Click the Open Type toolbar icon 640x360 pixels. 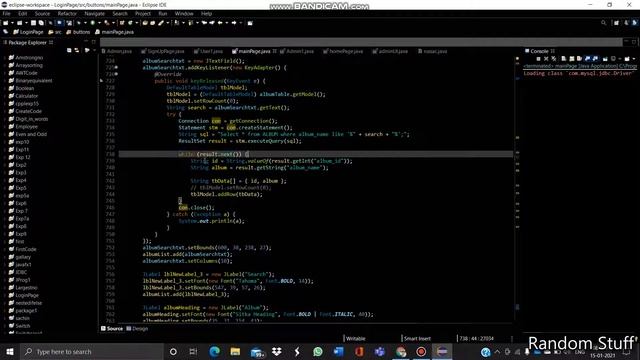[144, 23]
